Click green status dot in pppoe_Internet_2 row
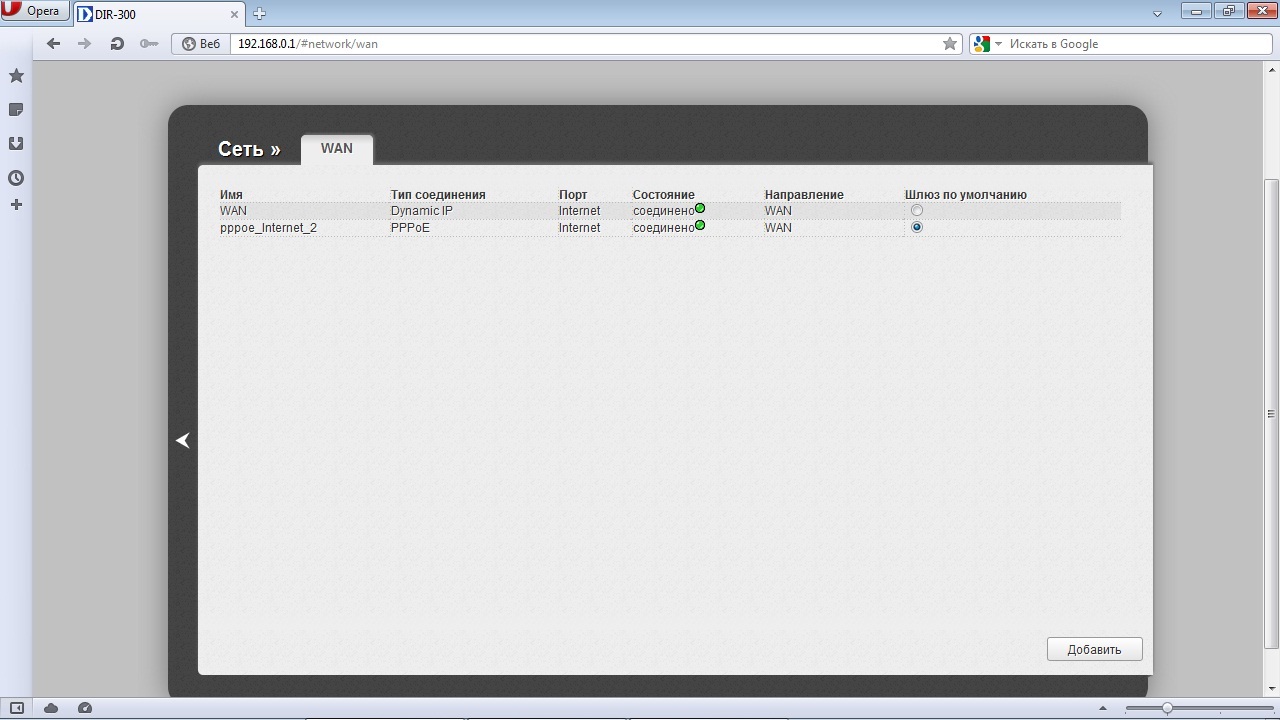Viewport: 1280px width, 720px height. point(700,225)
